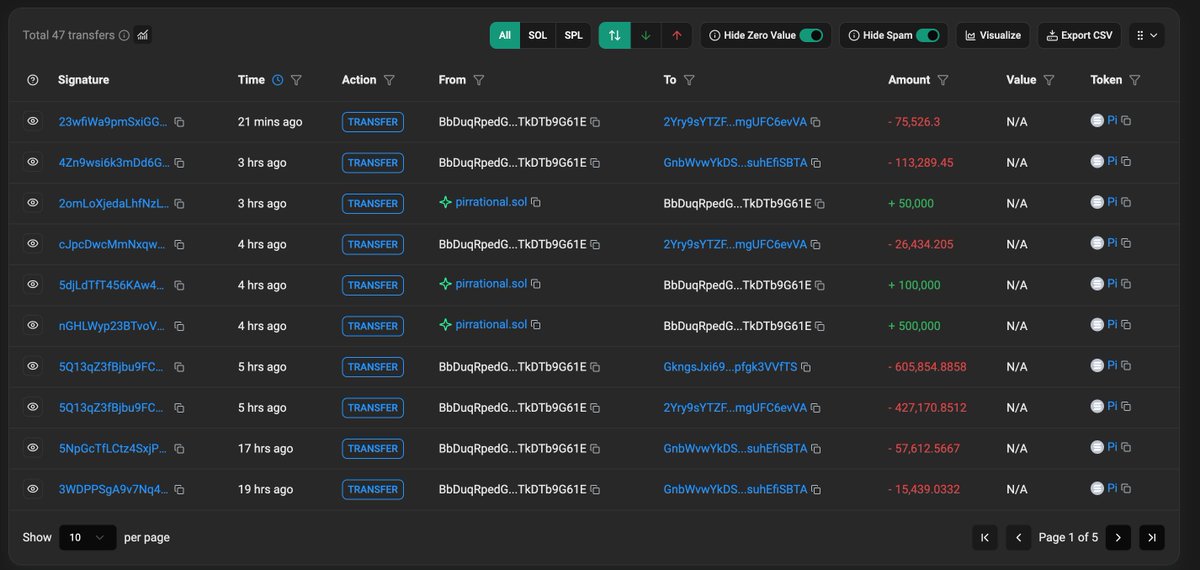Image resolution: width=1200 pixels, height=570 pixels.
Task: Copy the signature 2omLoXjedaLhfNzL
Action: (x=180, y=204)
